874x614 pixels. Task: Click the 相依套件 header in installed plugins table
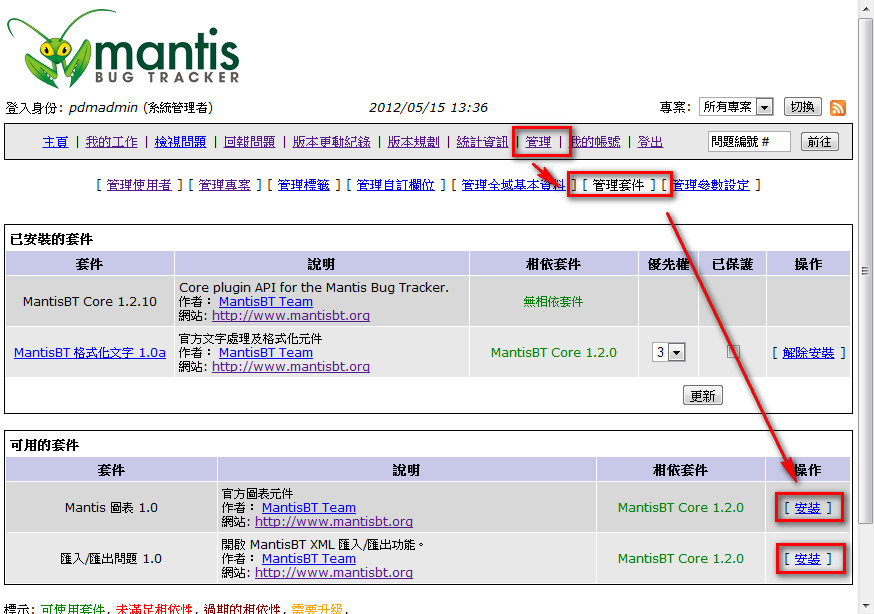[553, 264]
